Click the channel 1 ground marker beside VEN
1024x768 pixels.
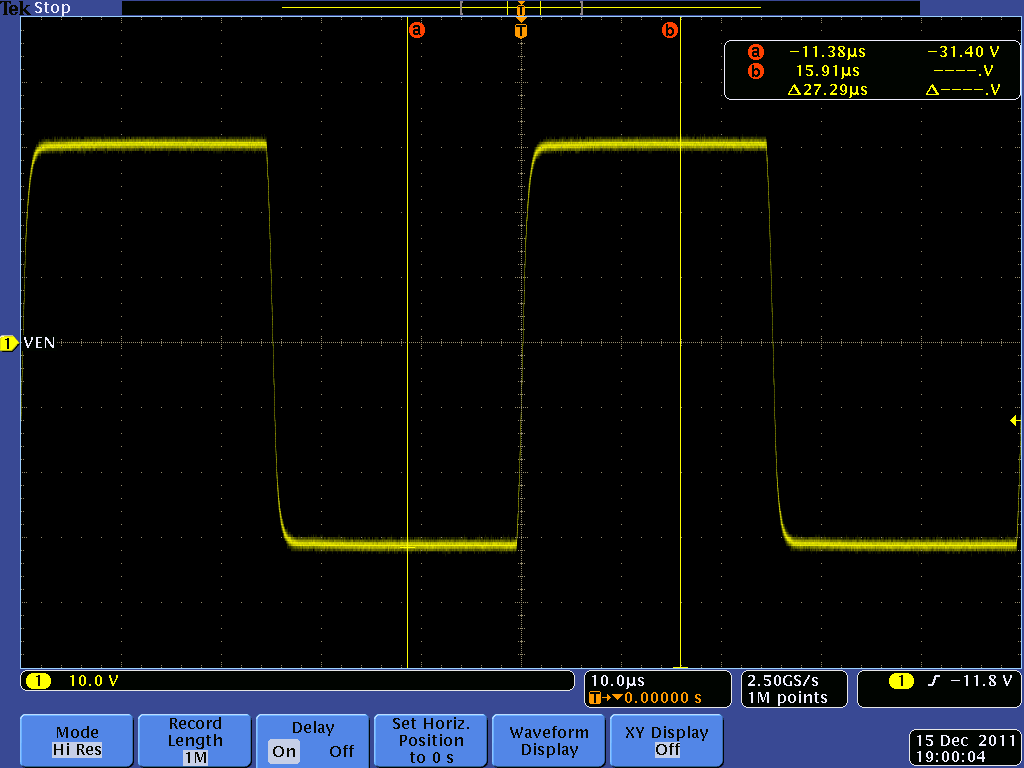(x=9, y=344)
